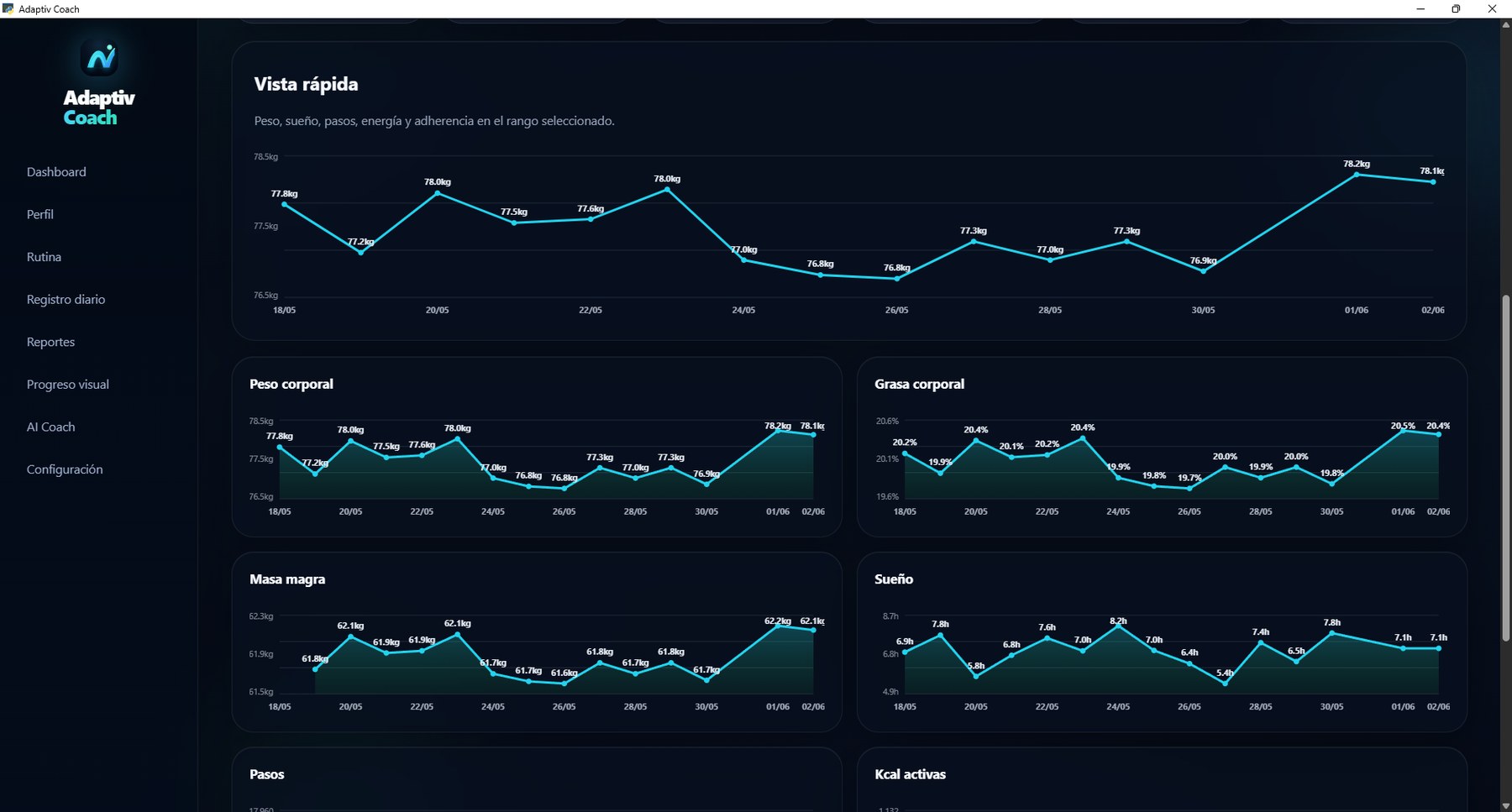Select the 77.2kg point in Vista rápida
The image size is (1512, 812).
tap(361, 252)
